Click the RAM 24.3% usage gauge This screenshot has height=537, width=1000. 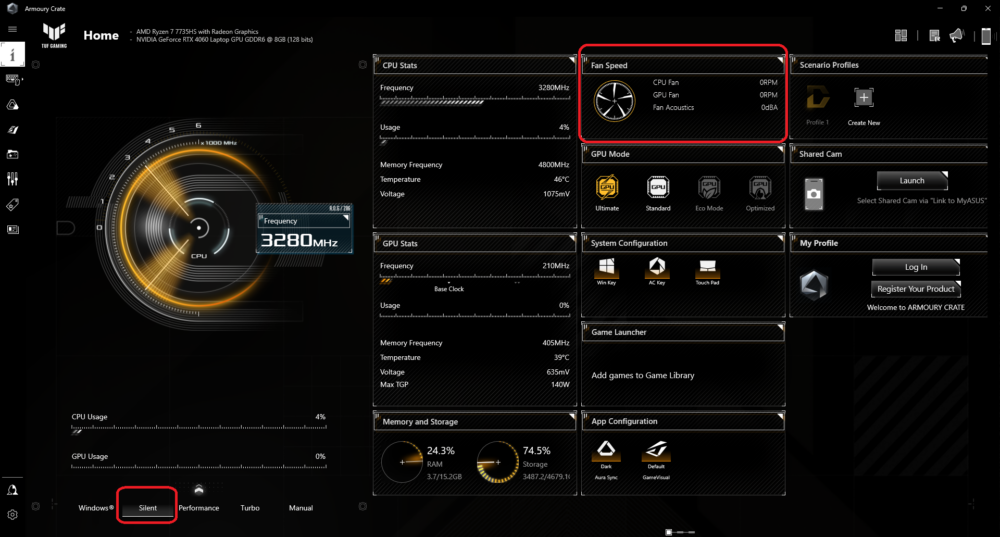coord(402,462)
